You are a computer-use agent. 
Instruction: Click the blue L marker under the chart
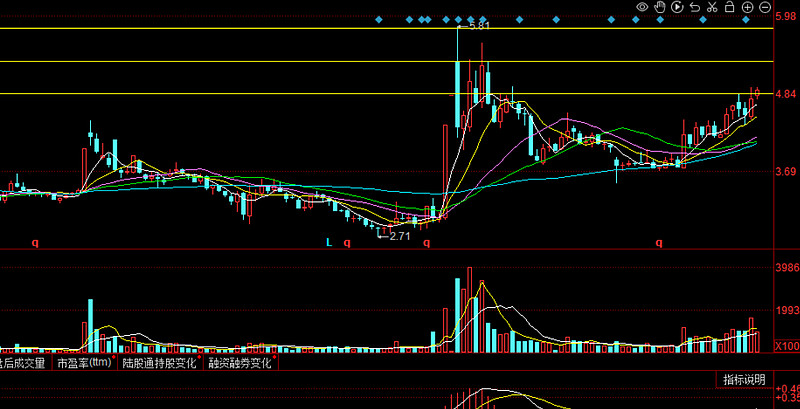click(x=329, y=243)
